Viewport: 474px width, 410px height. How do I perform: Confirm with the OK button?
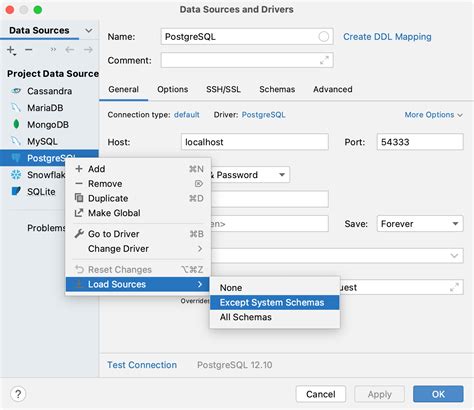438,394
